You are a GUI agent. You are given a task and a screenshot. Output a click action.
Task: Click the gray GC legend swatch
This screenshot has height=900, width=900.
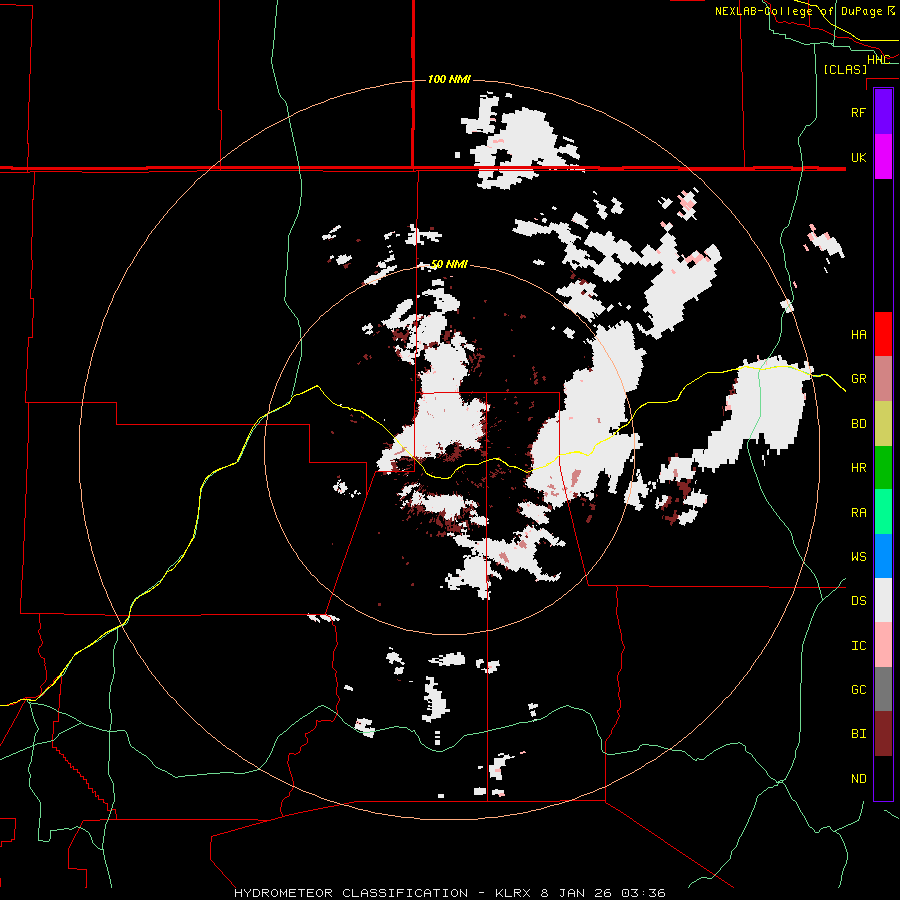click(883, 689)
